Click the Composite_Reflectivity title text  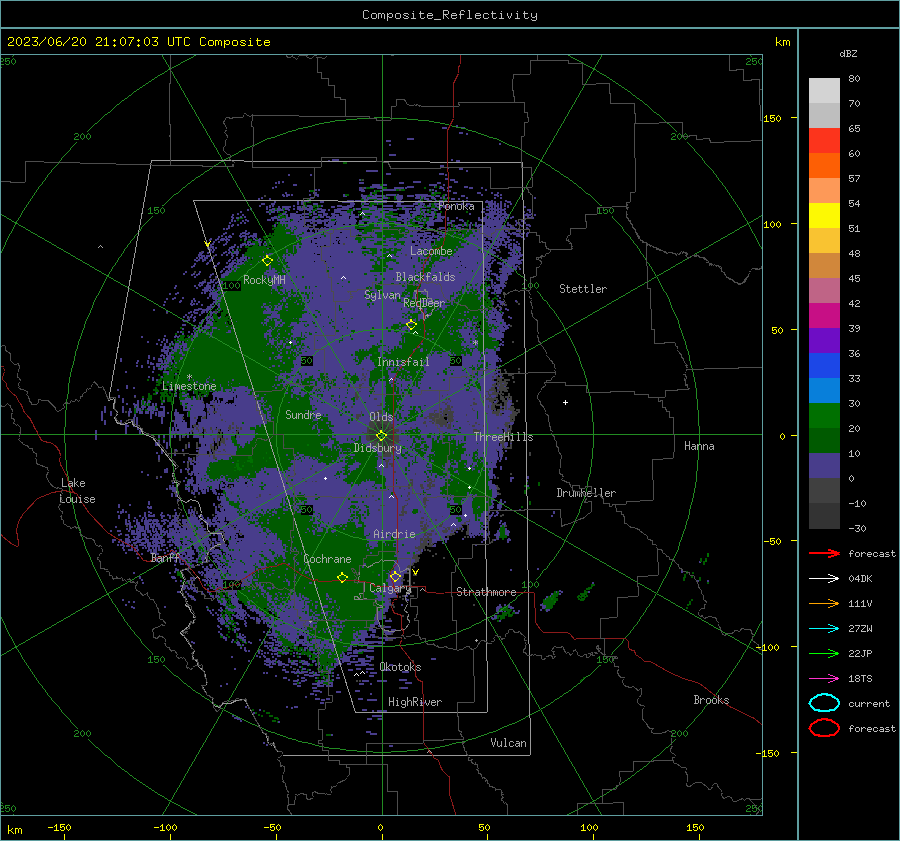(x=450, y=15)
